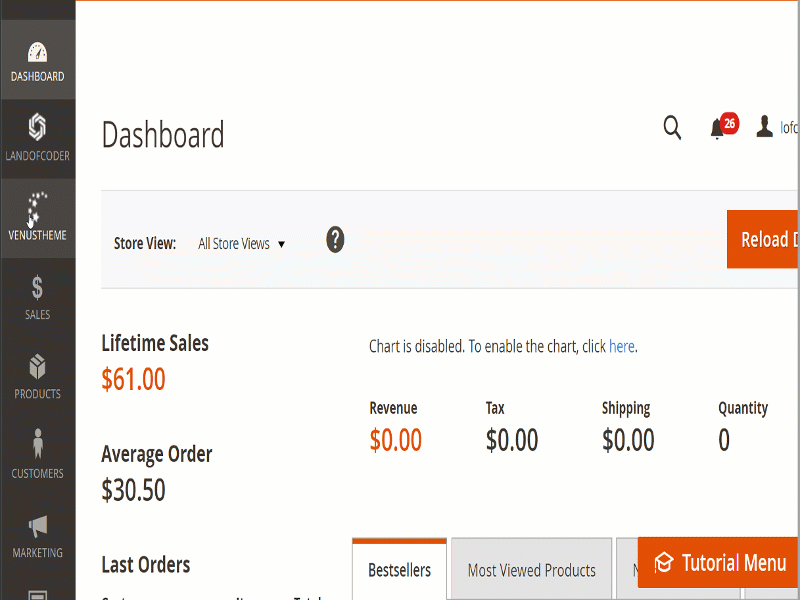Click the store view help question icon
800x600 pixels.
335,240
